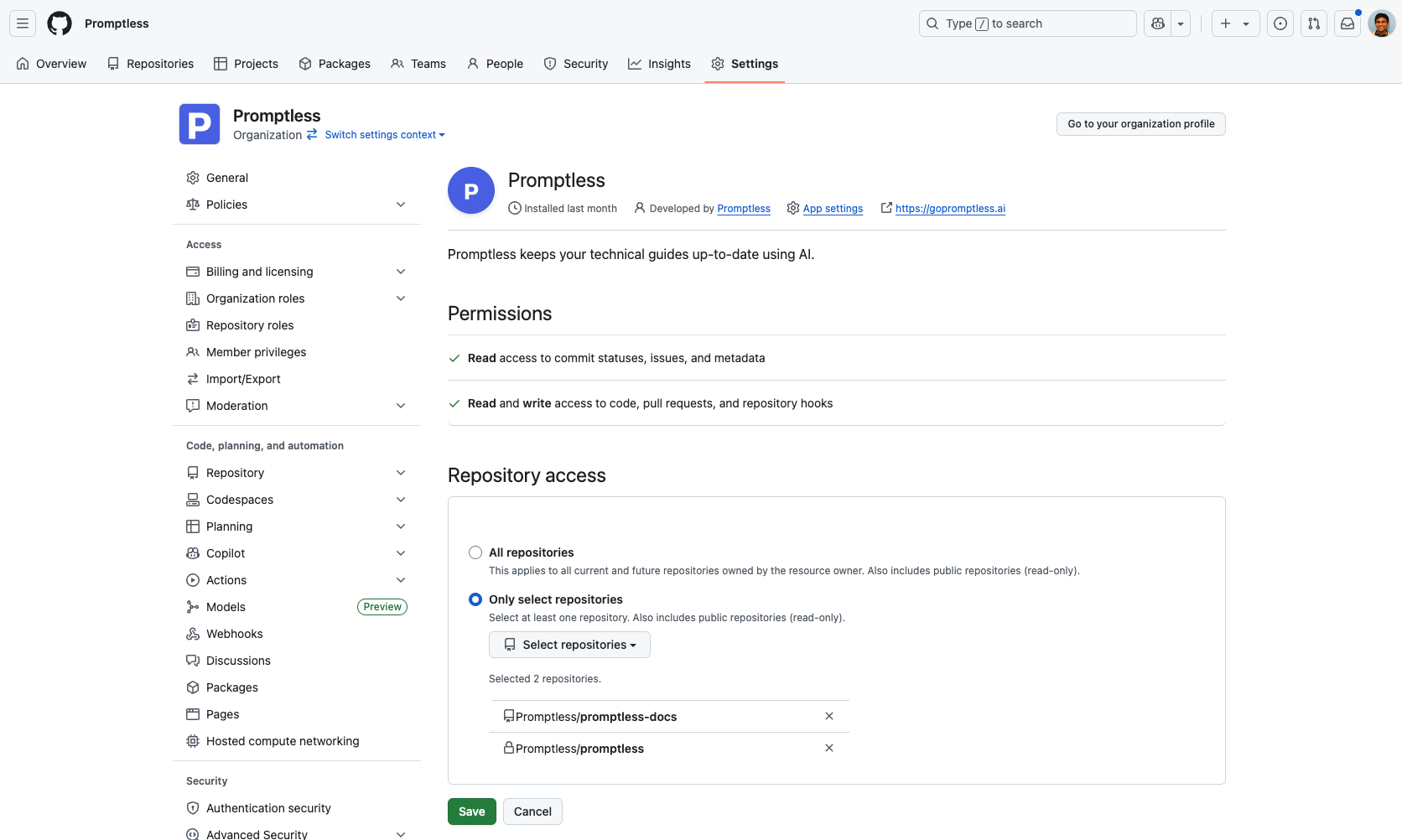This screenshot has width=1402, height=840.
Task: Open Member privileges settings
Action: coord(297,352)
